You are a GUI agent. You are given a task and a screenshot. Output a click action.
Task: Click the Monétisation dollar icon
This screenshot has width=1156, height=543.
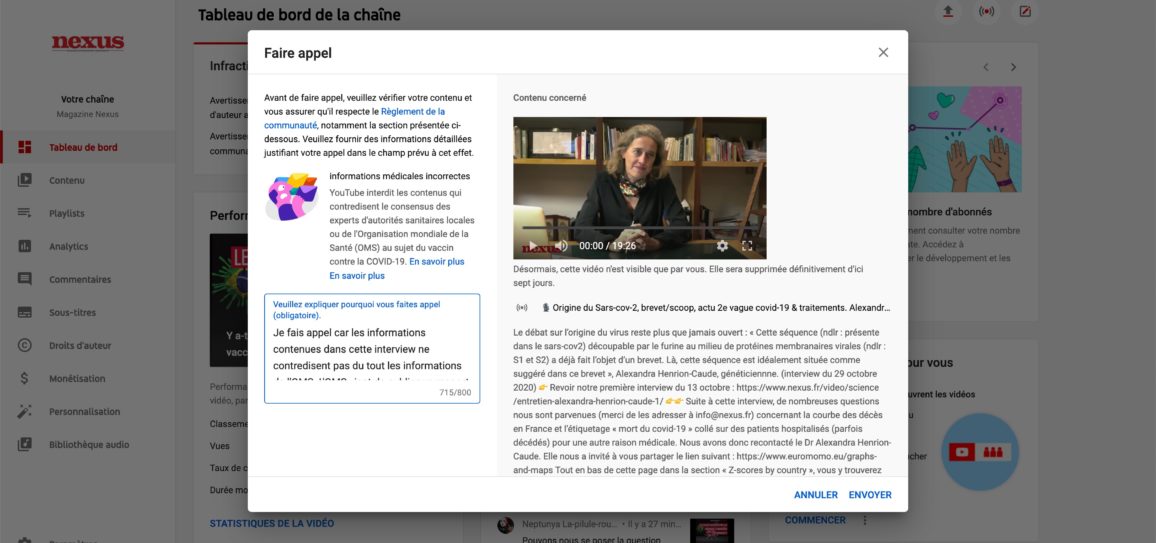coord(24,379)
